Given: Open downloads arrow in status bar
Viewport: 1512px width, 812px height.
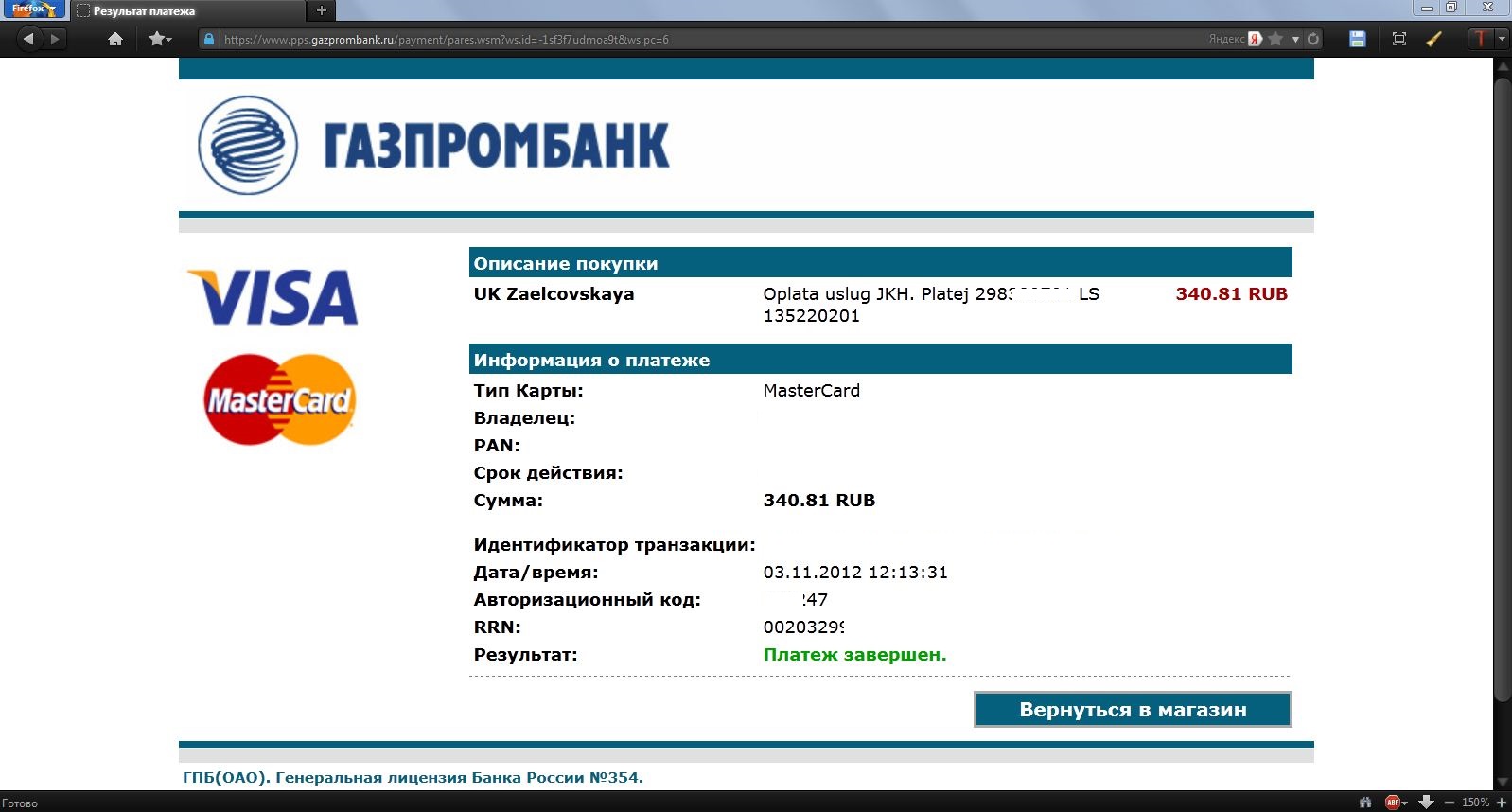Looking at the screenshot, I should tap(1427, 803).
